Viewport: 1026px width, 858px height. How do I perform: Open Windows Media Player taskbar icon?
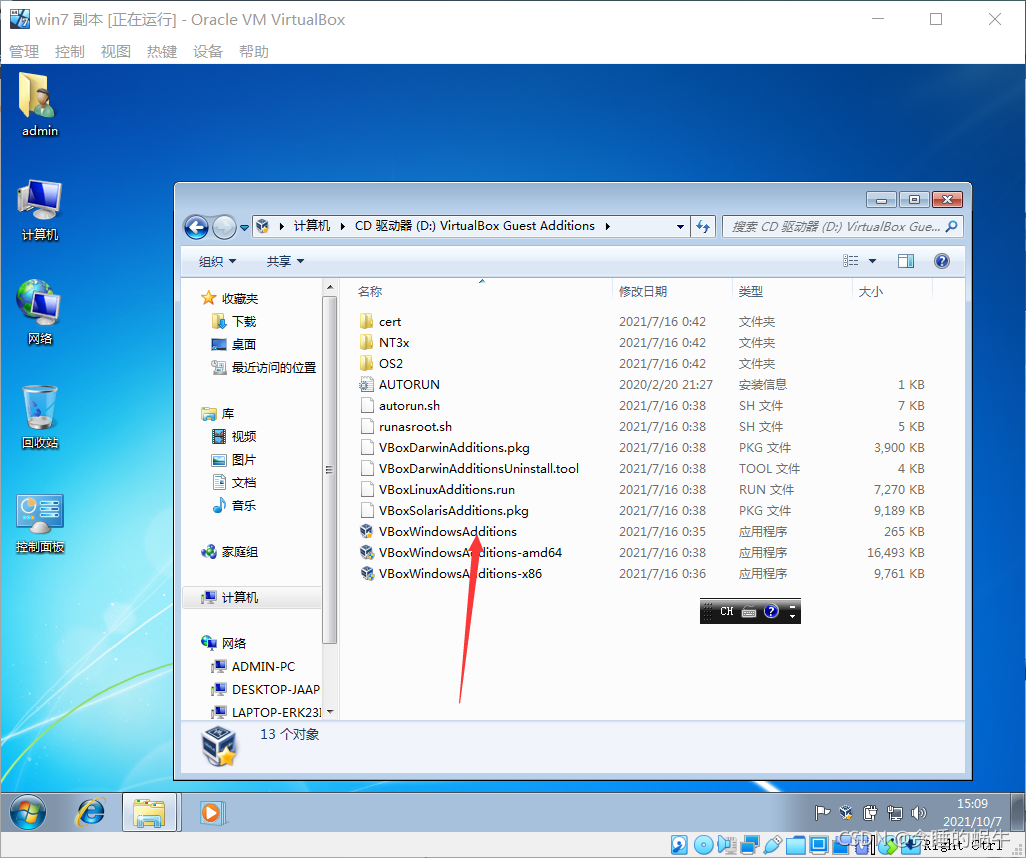(x=211, y=813)
